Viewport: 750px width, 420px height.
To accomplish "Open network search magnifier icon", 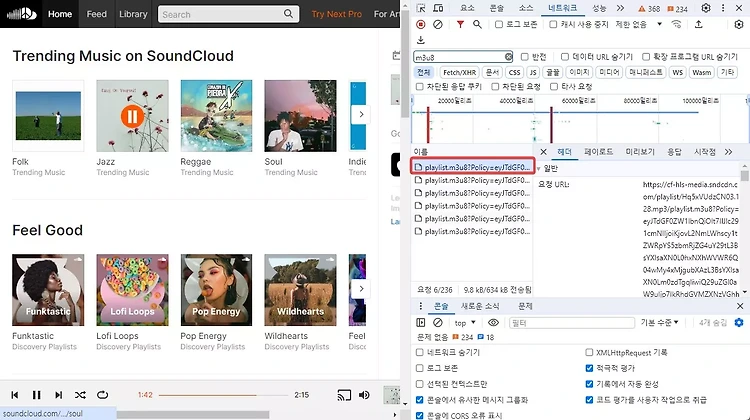I will click(x=477, y=24).
